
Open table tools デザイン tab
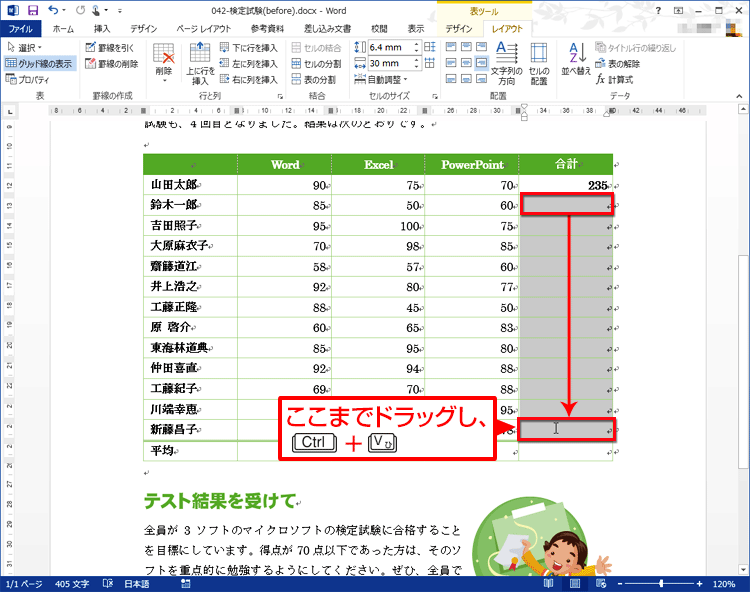[459, 29]
